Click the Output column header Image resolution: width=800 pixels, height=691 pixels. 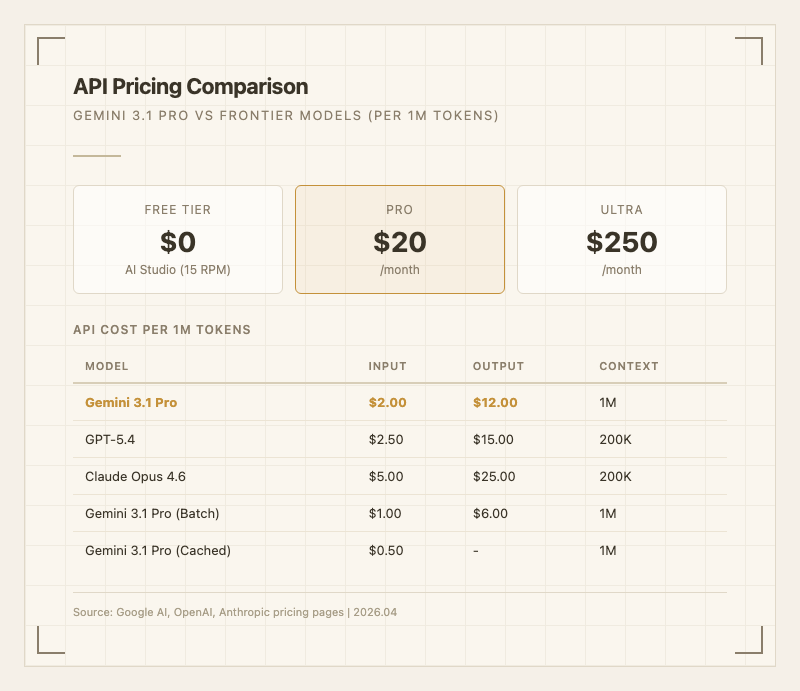click(x=498, y=366)
